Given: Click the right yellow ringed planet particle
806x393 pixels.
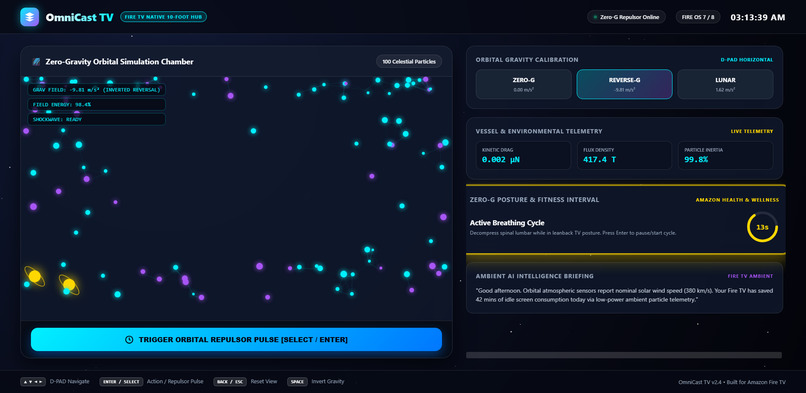Looking at the screenshot, I should click(x=69, y=284).
